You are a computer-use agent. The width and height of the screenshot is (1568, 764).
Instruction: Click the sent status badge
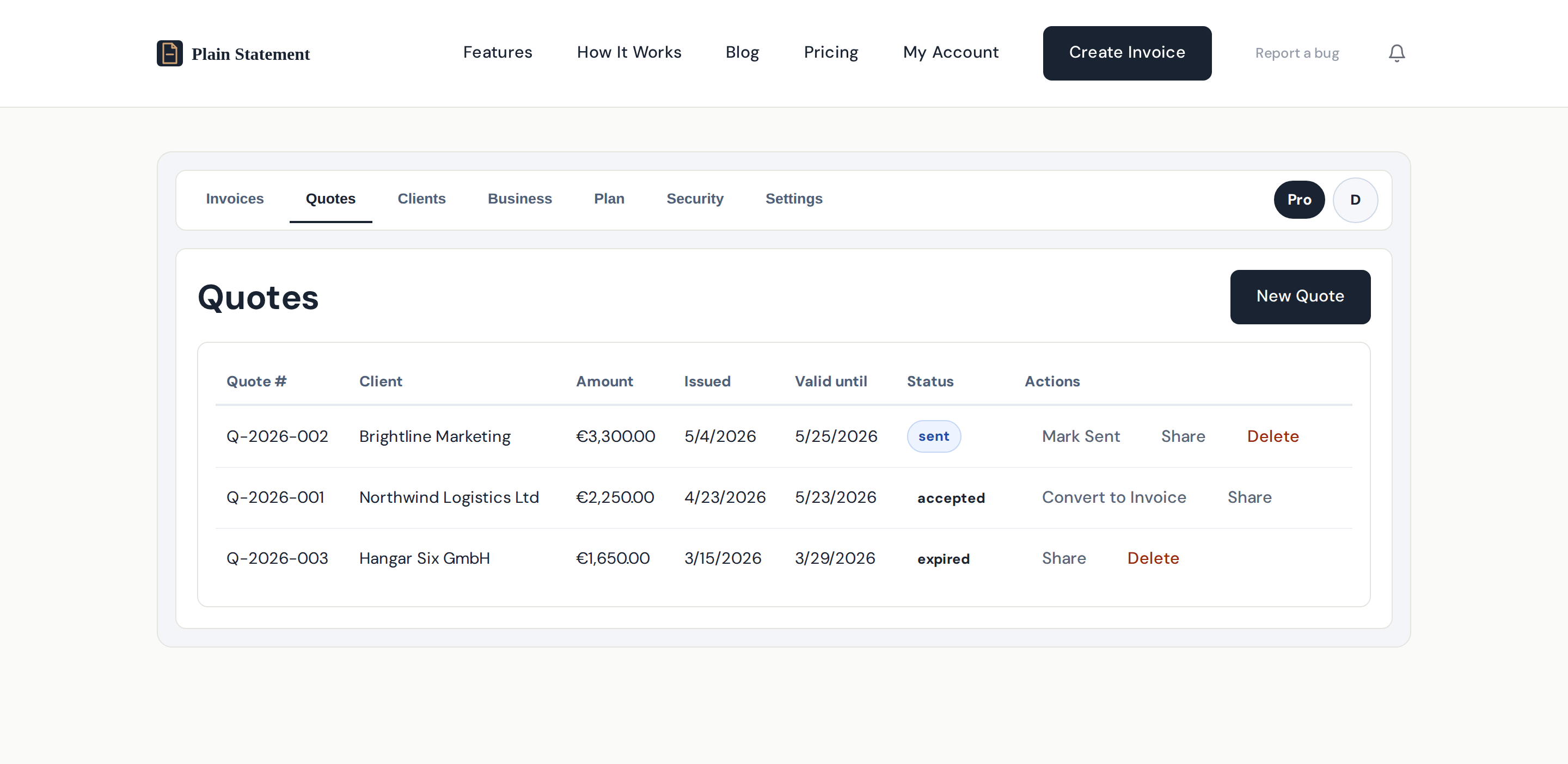tap(934, 436)
